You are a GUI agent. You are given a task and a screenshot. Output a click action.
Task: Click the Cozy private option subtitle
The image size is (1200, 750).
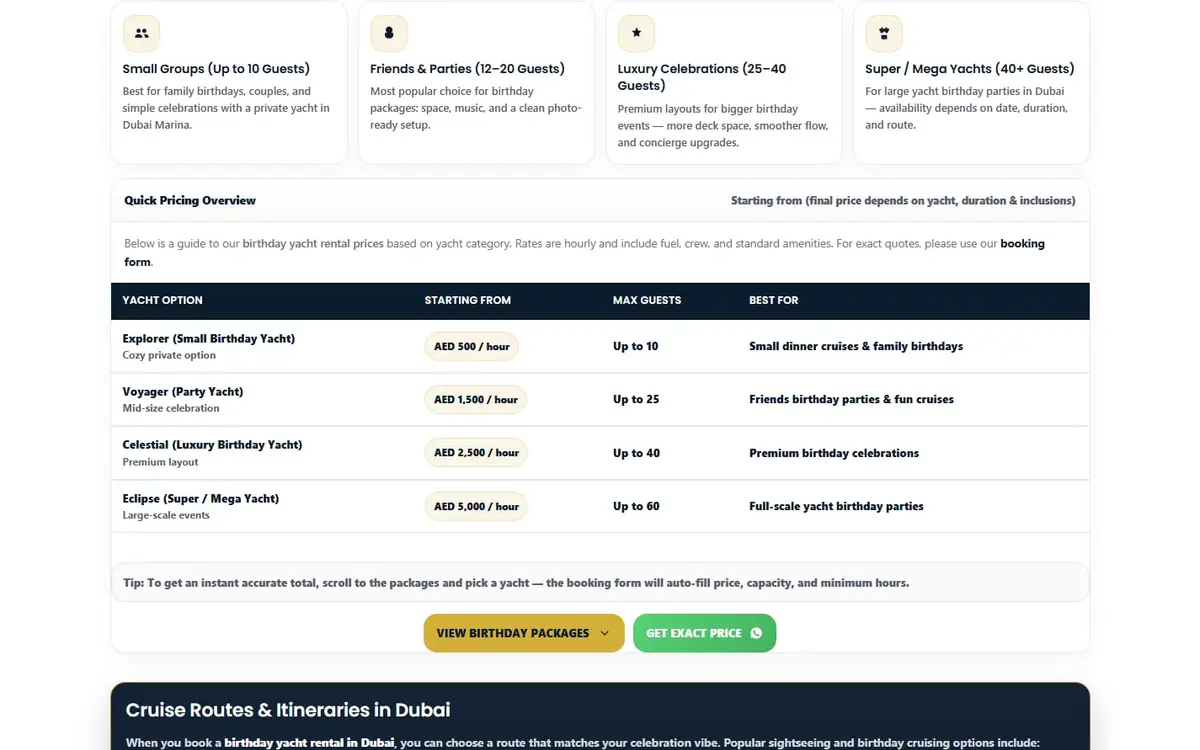point(169,355)
